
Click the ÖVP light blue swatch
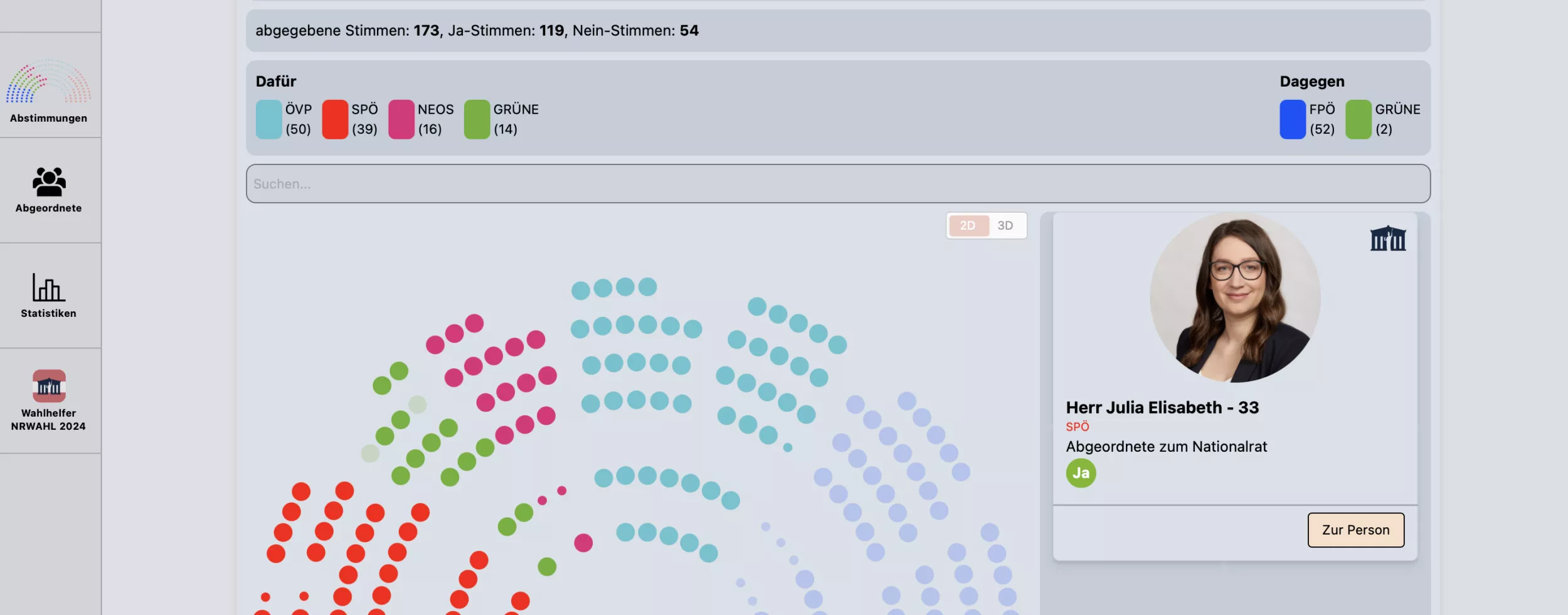point(269,119)
